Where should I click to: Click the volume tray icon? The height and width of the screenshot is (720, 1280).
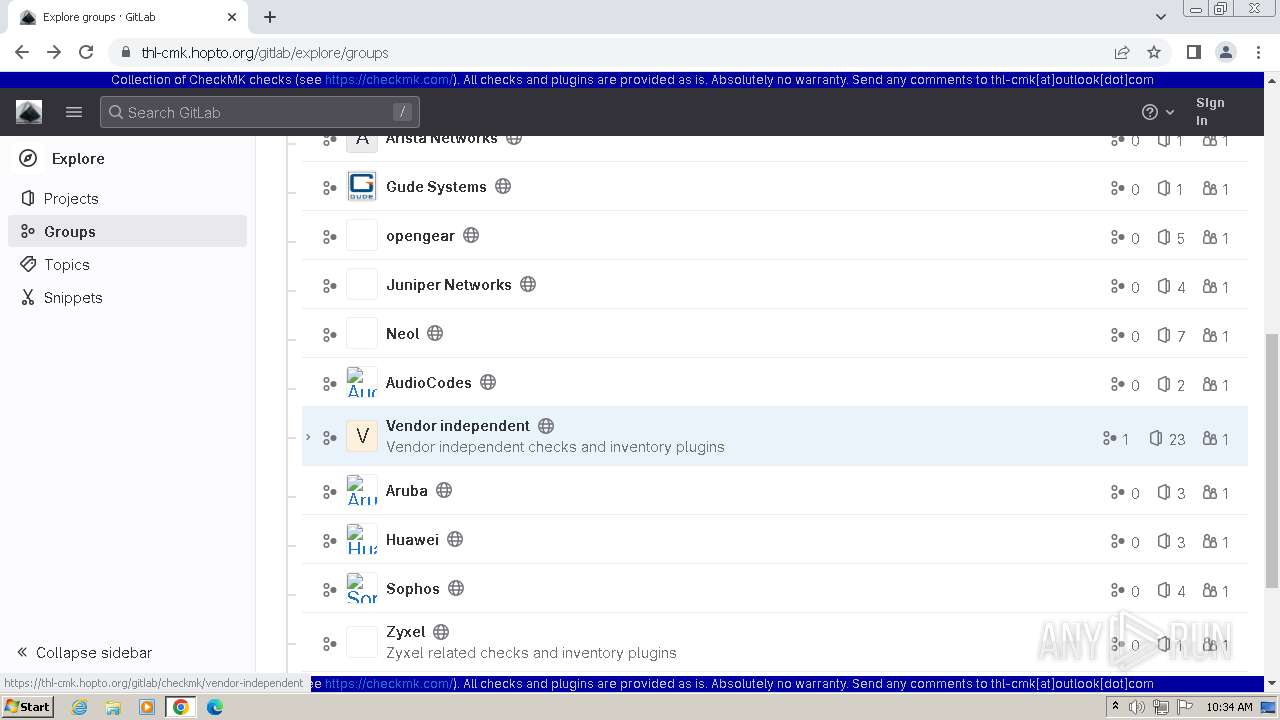pyautogui.click(x=1137, y=707)
